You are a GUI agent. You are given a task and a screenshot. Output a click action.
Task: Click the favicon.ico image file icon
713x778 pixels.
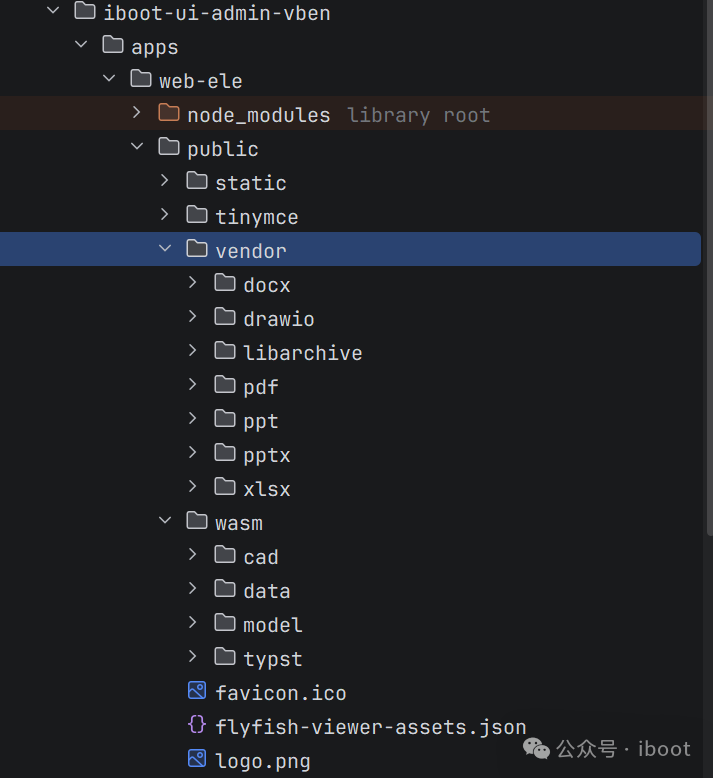pyautogui.click(x=197, y=691)
